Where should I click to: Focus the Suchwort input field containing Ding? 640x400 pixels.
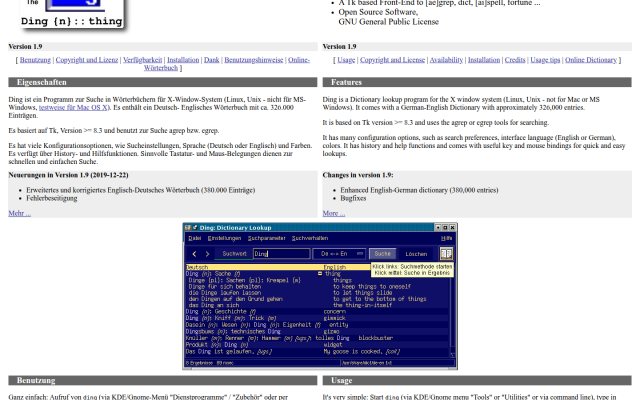click(281, 253)
